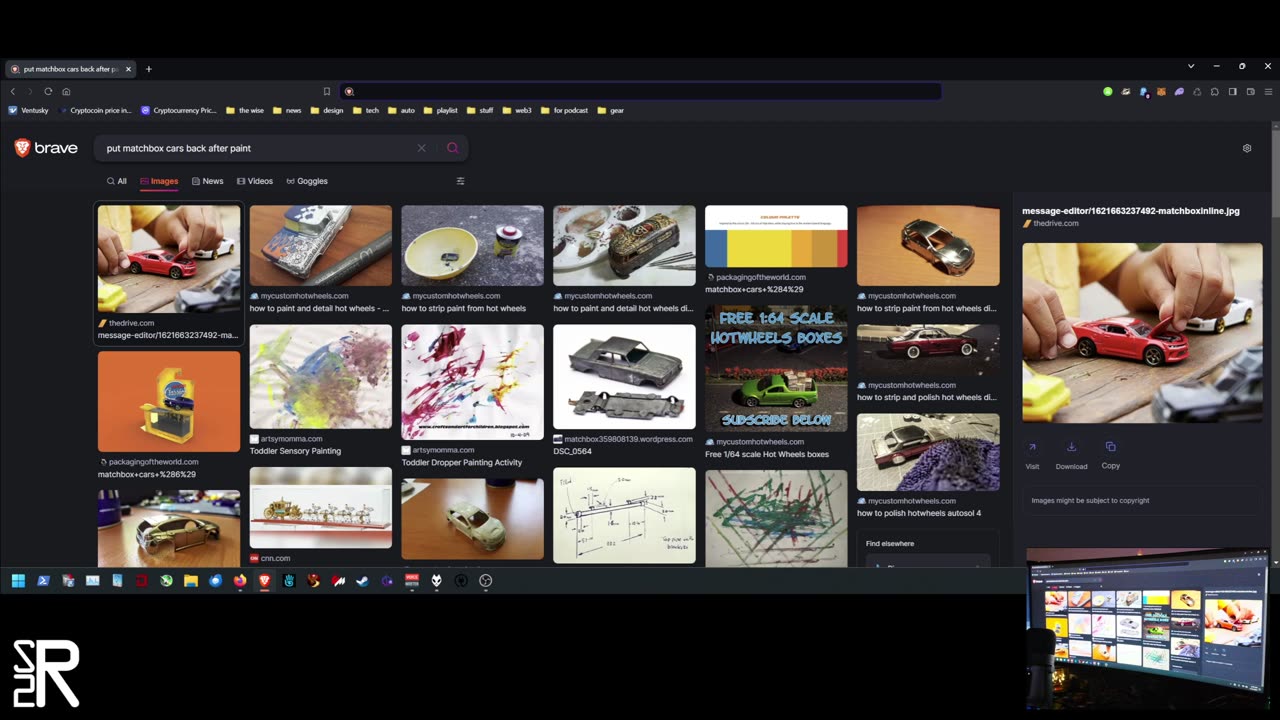Open the Brave wallet icon
The height and width of the screenshot is (720, 1280).
1250,91
